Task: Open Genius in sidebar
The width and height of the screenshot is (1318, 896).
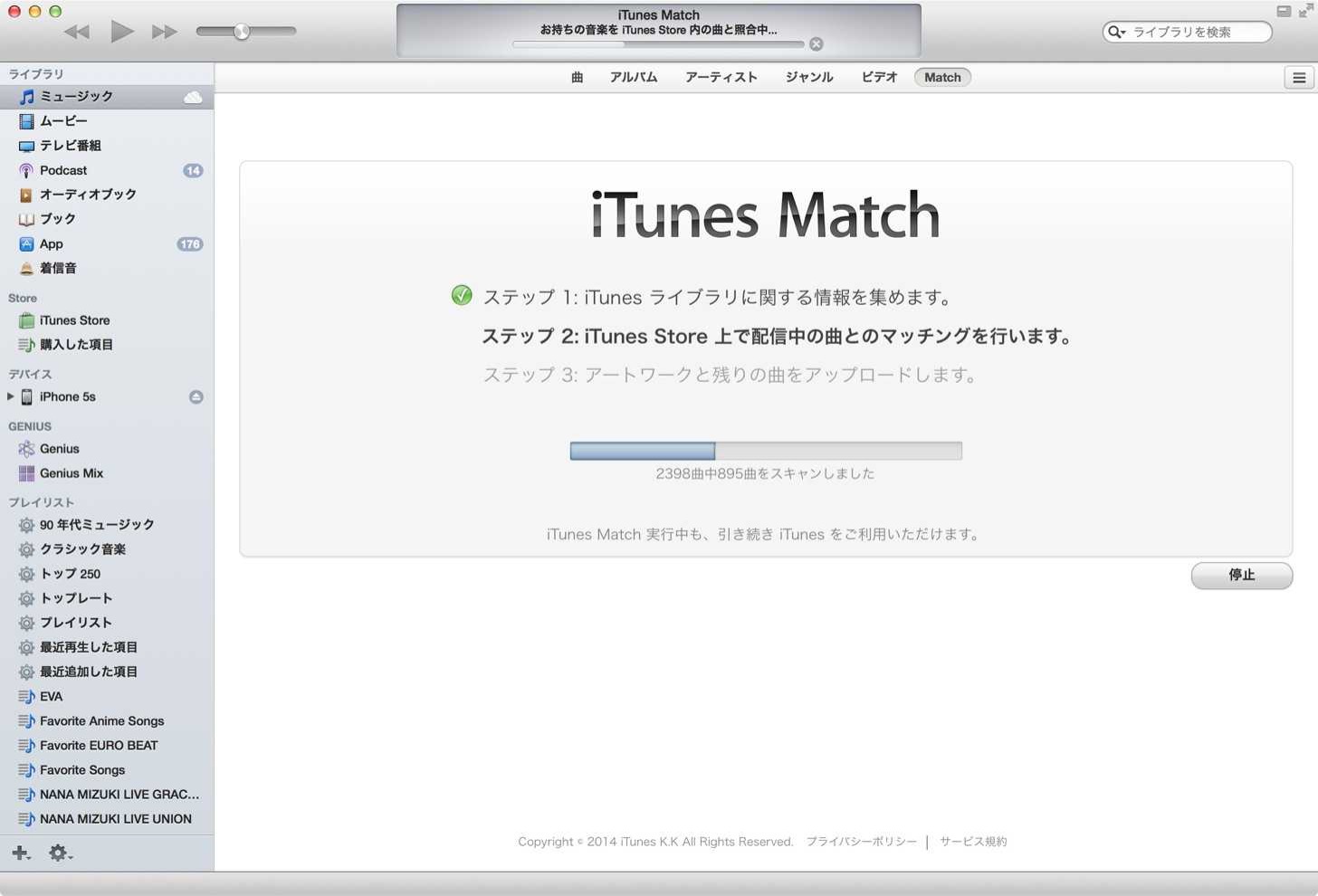Action: [107, 449]
